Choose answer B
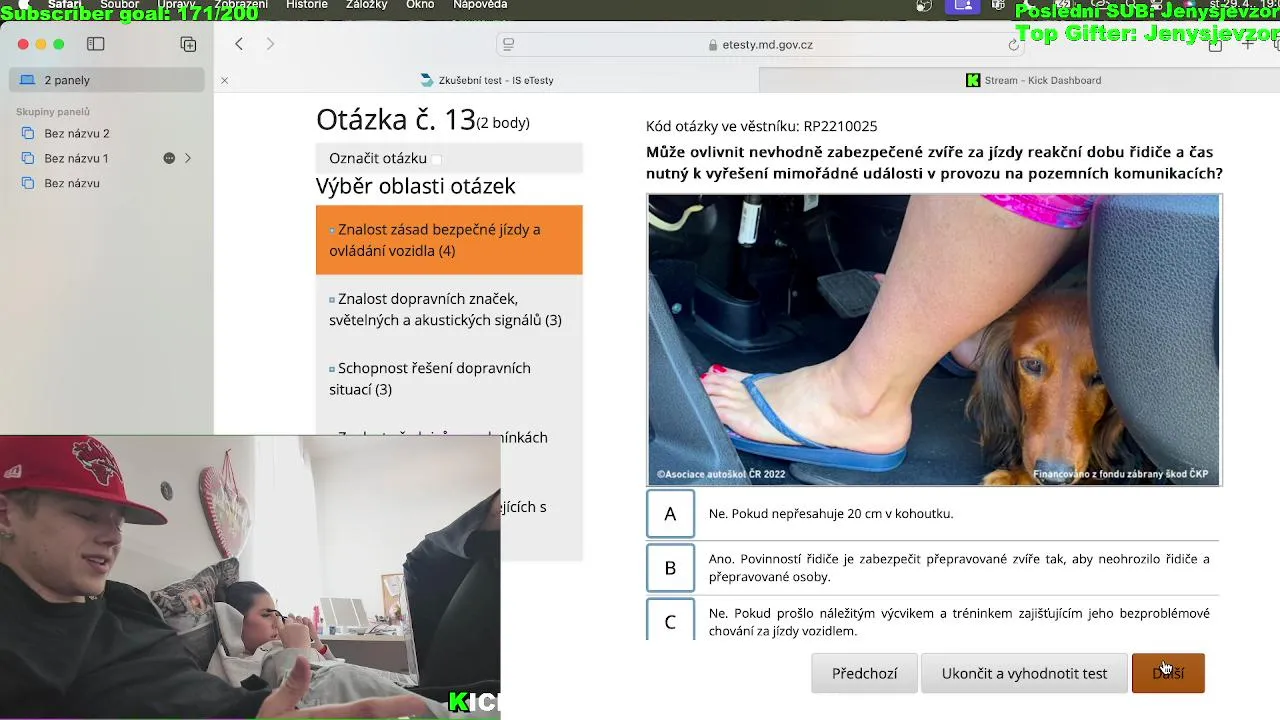Image resolution: width=1280 pixels, height=720 pixels. pyautogui.click(x=670, y=568)
